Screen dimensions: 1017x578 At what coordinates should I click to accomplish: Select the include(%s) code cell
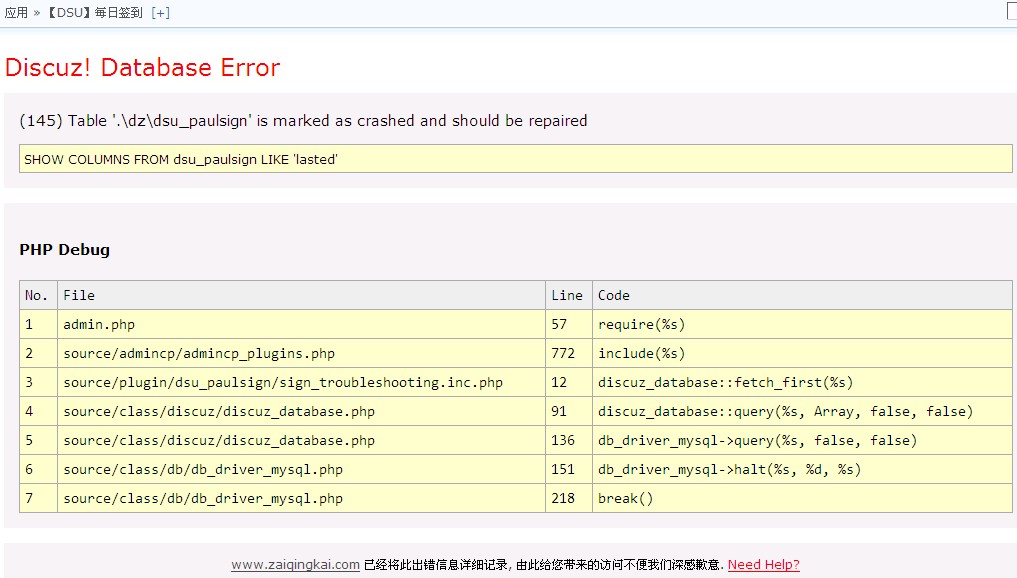click(802, 354)
